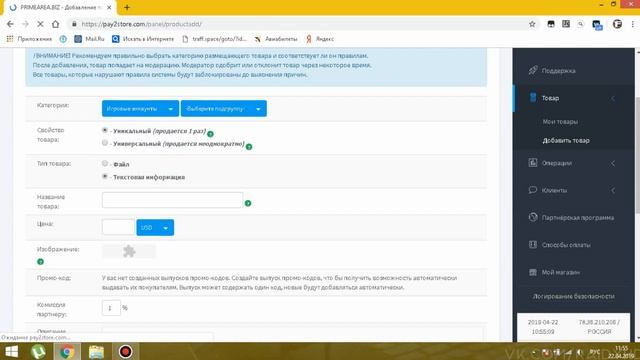Open the Яндекс bookmark
This screenshot has height=360, width=640.
pos(320,39)
